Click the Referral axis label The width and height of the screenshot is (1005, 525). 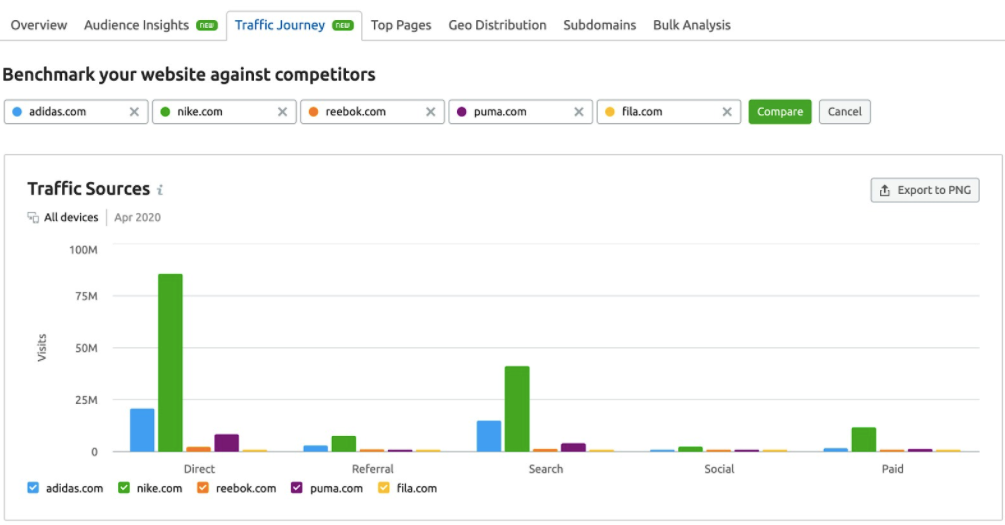click(372, 469)
